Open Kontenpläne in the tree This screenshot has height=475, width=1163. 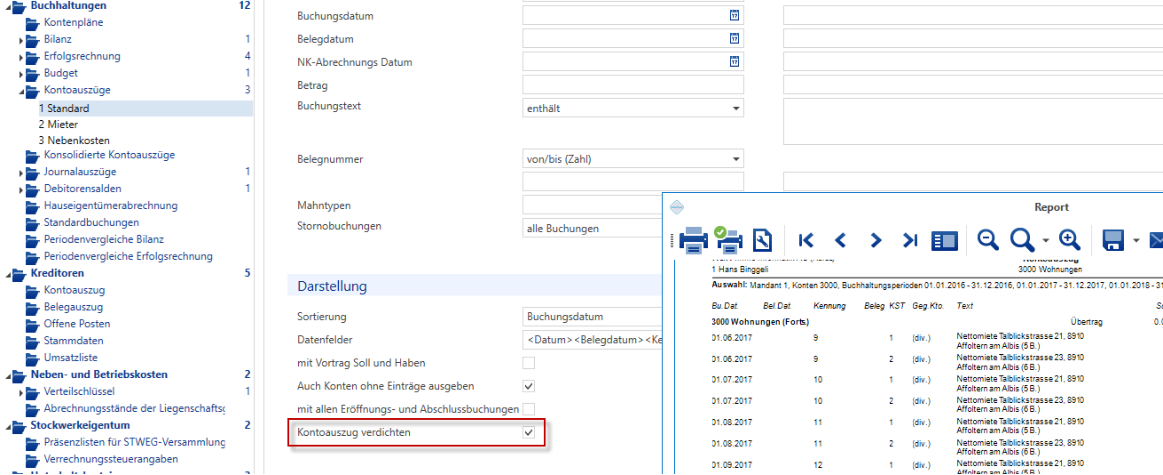(73, 22)
